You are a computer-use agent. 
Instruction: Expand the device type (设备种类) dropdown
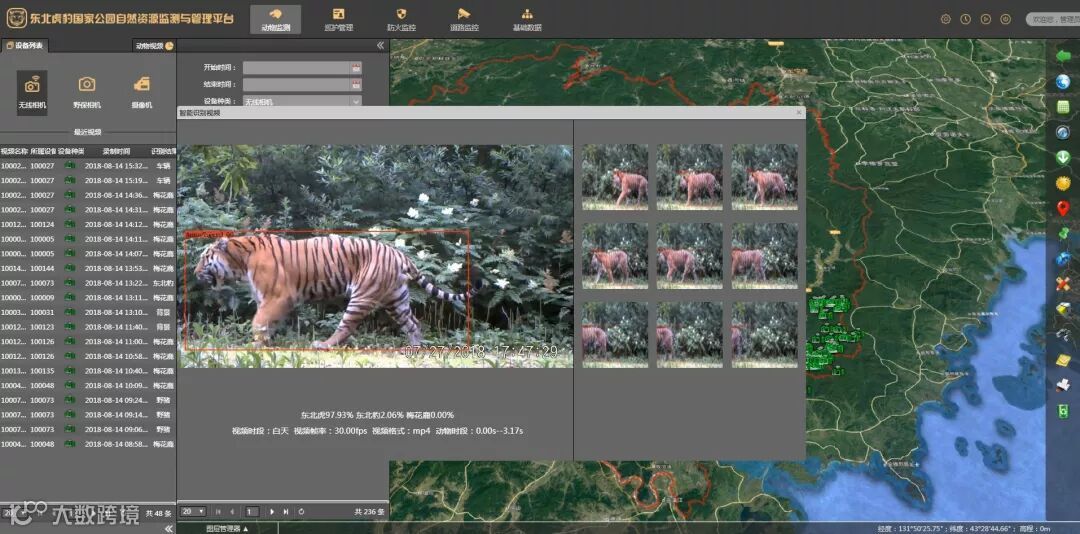point(355,101)
